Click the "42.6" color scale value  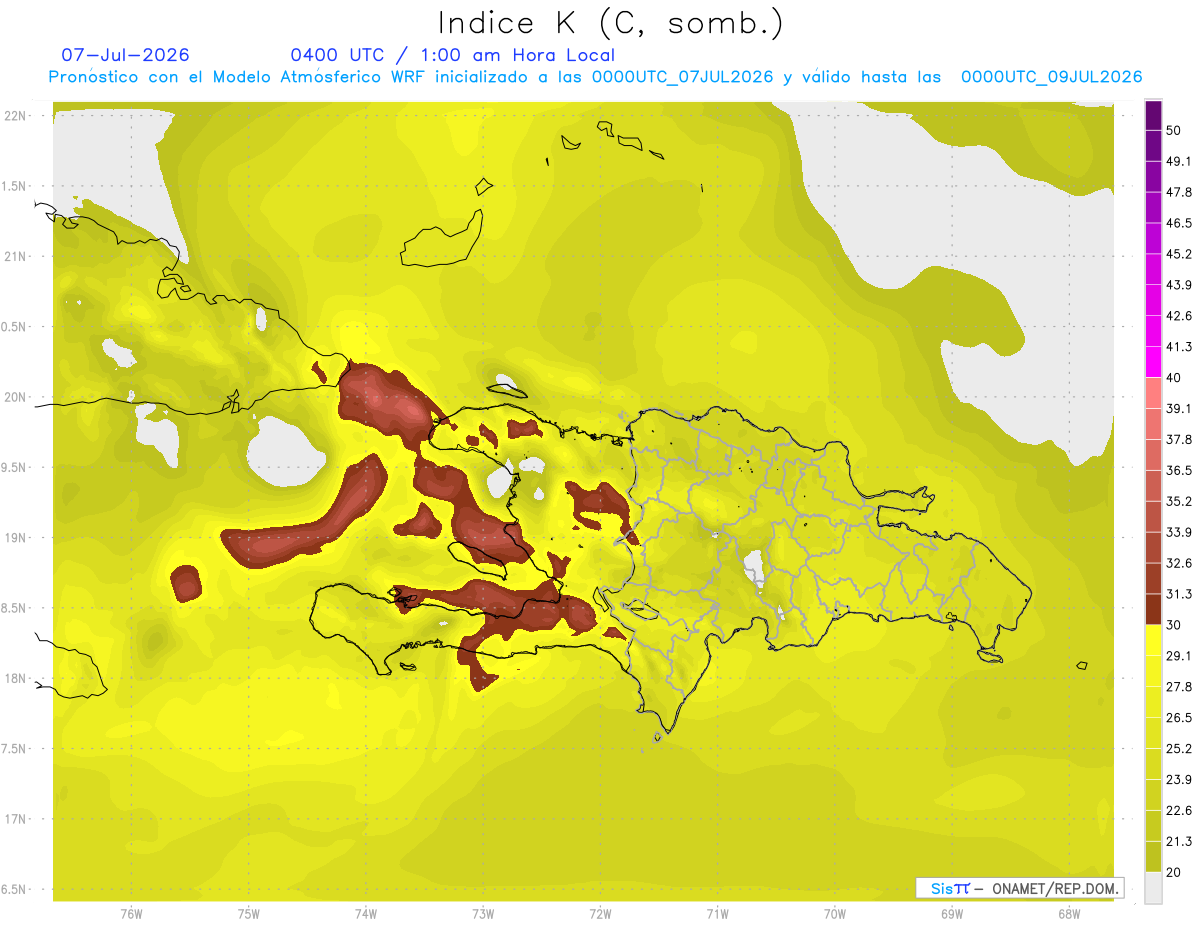point(1179,316)
